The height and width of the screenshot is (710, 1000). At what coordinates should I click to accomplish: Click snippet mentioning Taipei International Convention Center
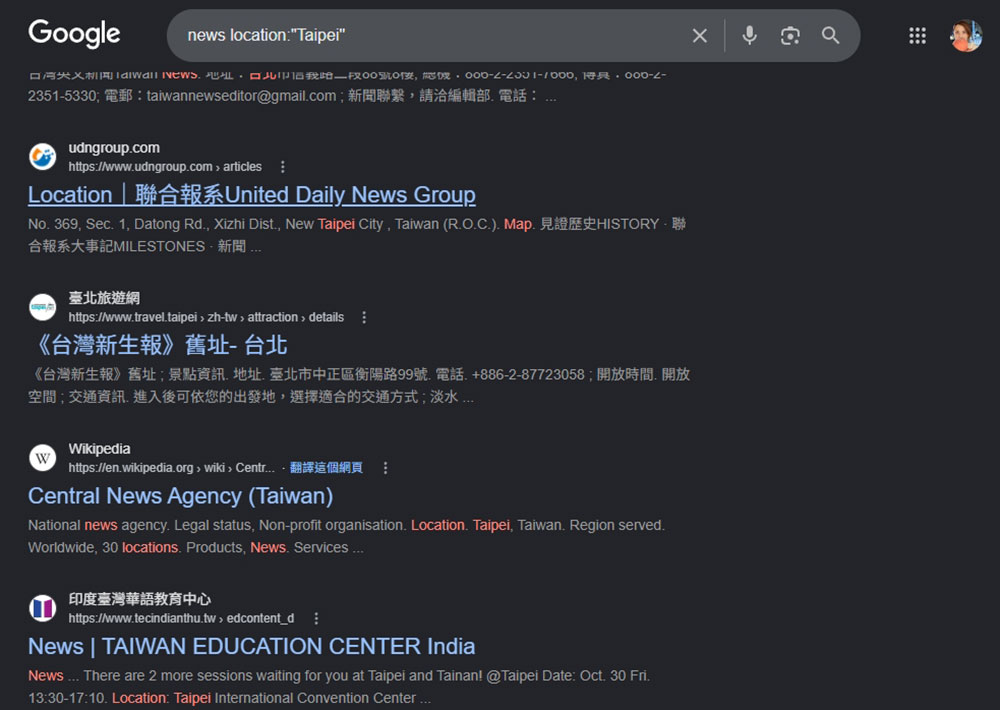tap(339, 686)
